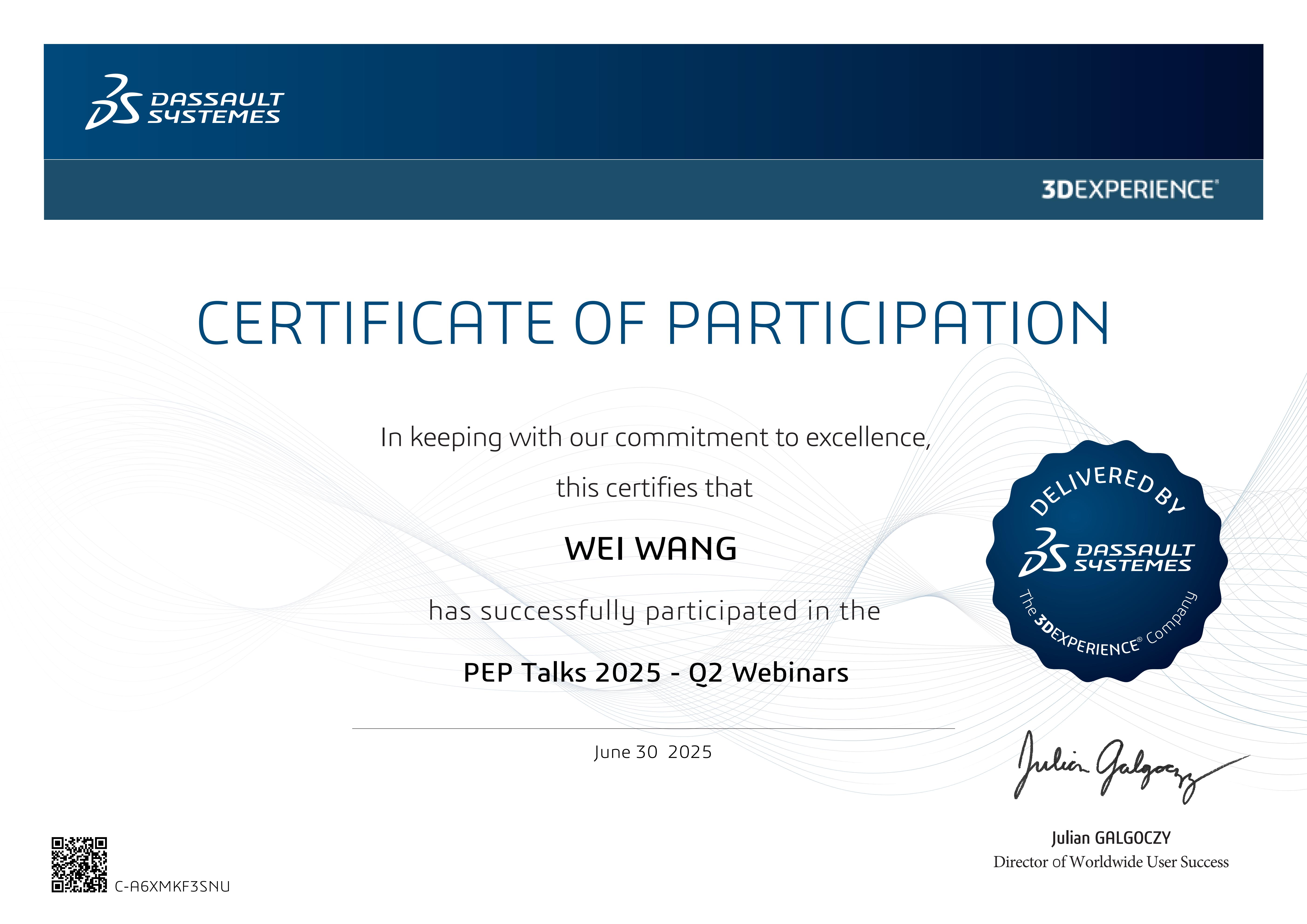1307x924 pixels.
Task: Click the PEP Talks 2025 - Q2 Webinars text
Action: (x=656, y=672)
